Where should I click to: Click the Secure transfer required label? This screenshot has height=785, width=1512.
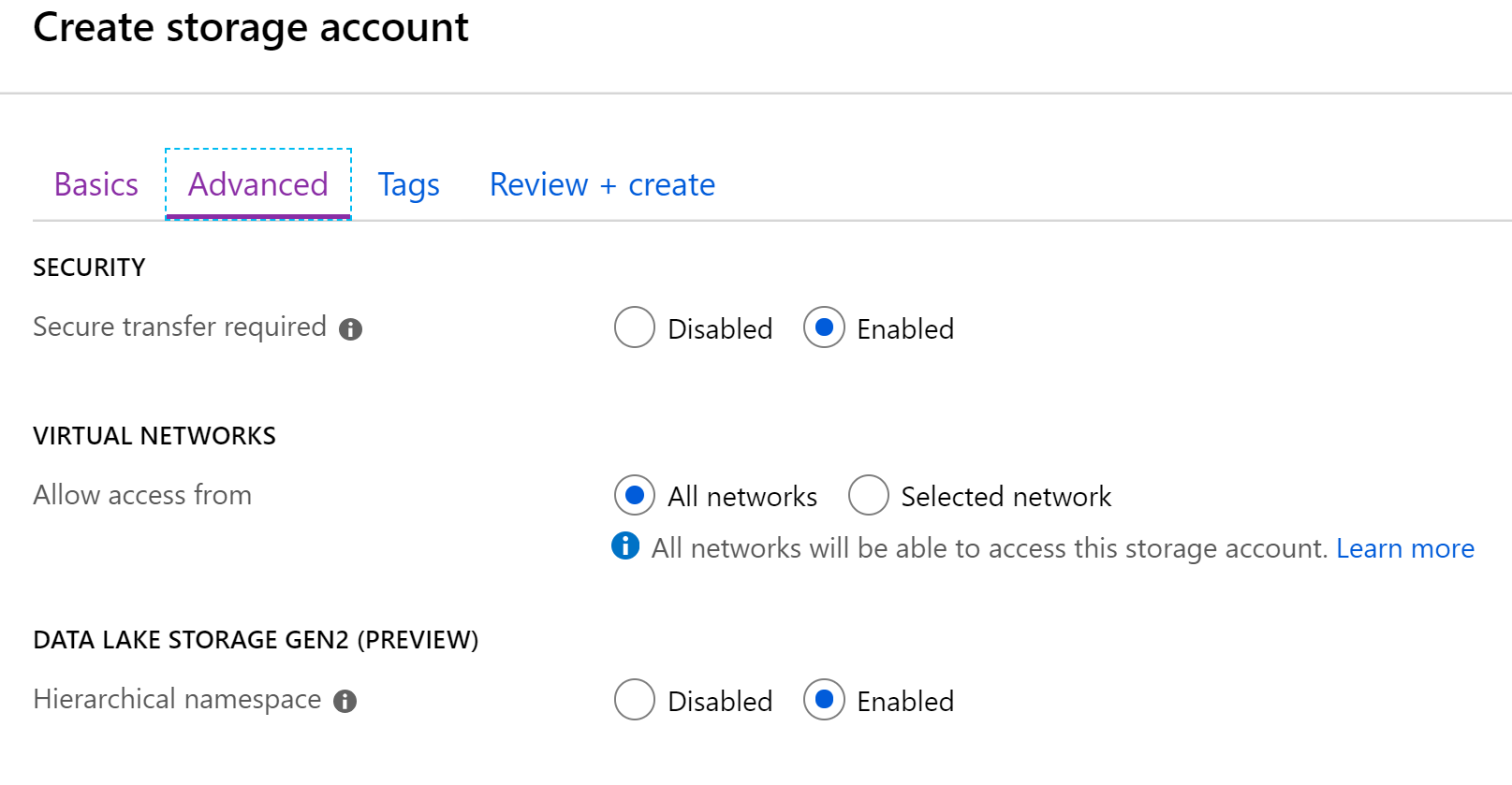(180, 327)
